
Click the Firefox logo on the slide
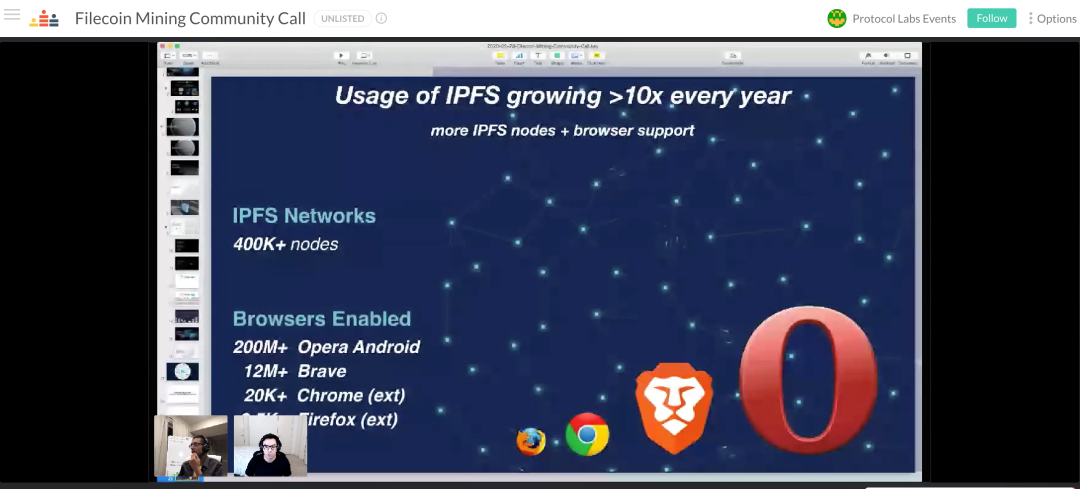pos(531,441)
